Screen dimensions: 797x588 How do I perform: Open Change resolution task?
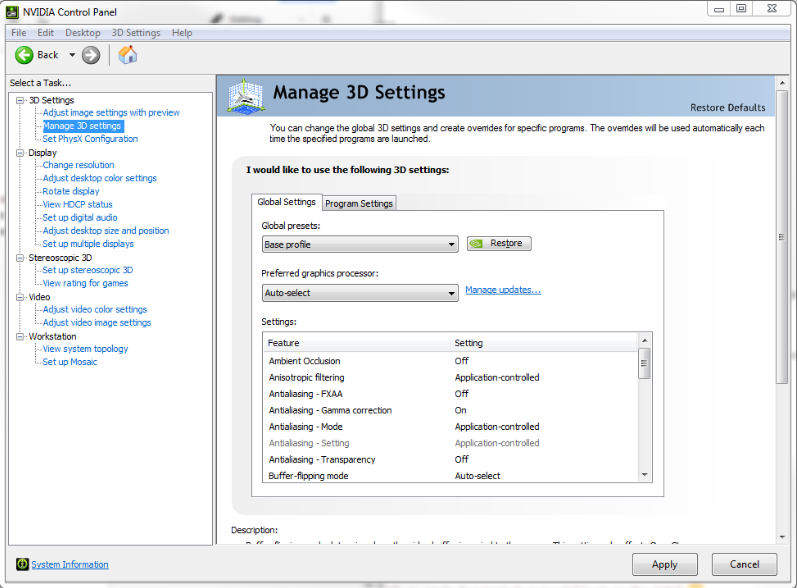pyautogui.click(x=78, y=165)
